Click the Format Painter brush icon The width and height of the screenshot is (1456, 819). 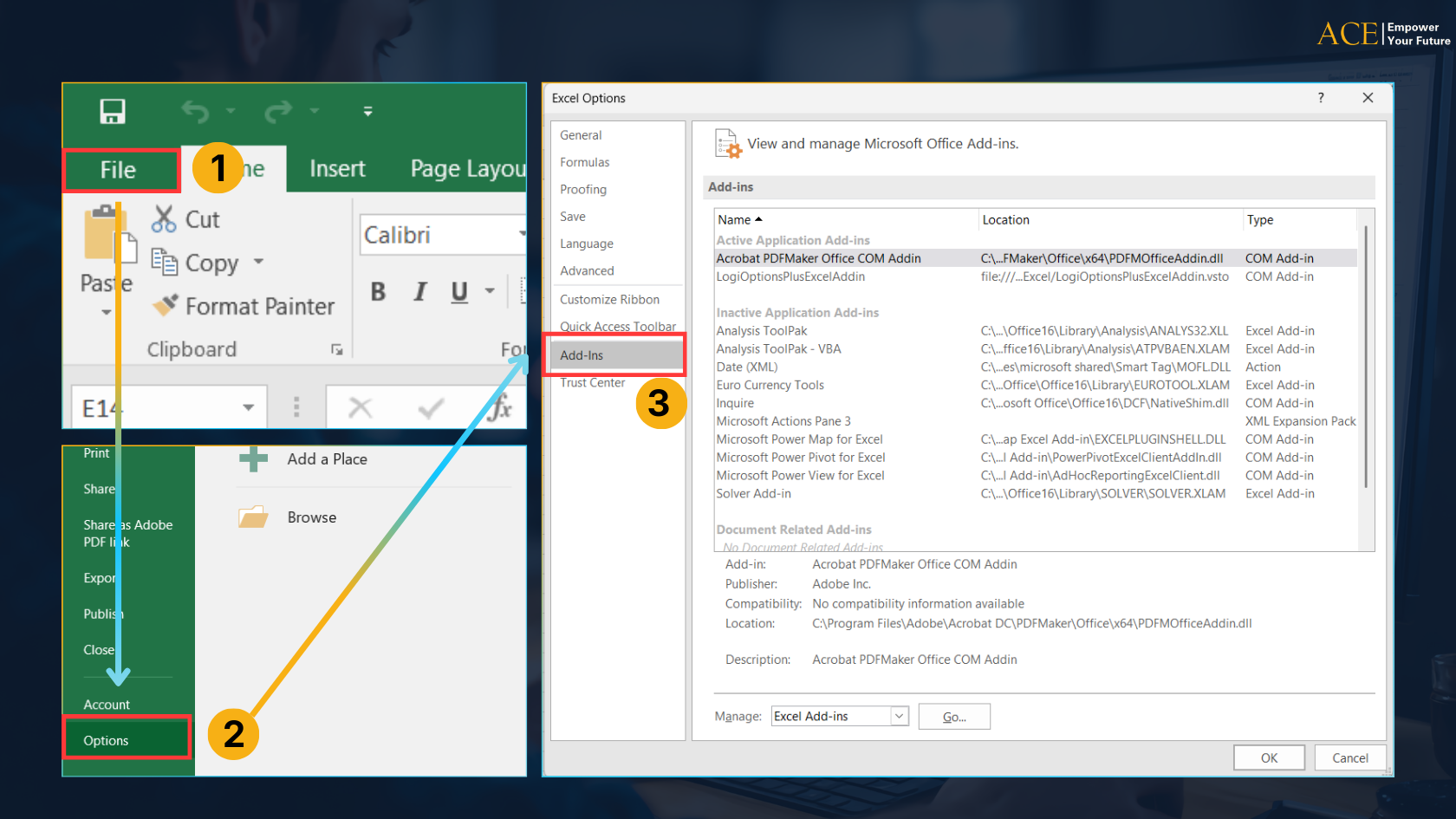165,305
